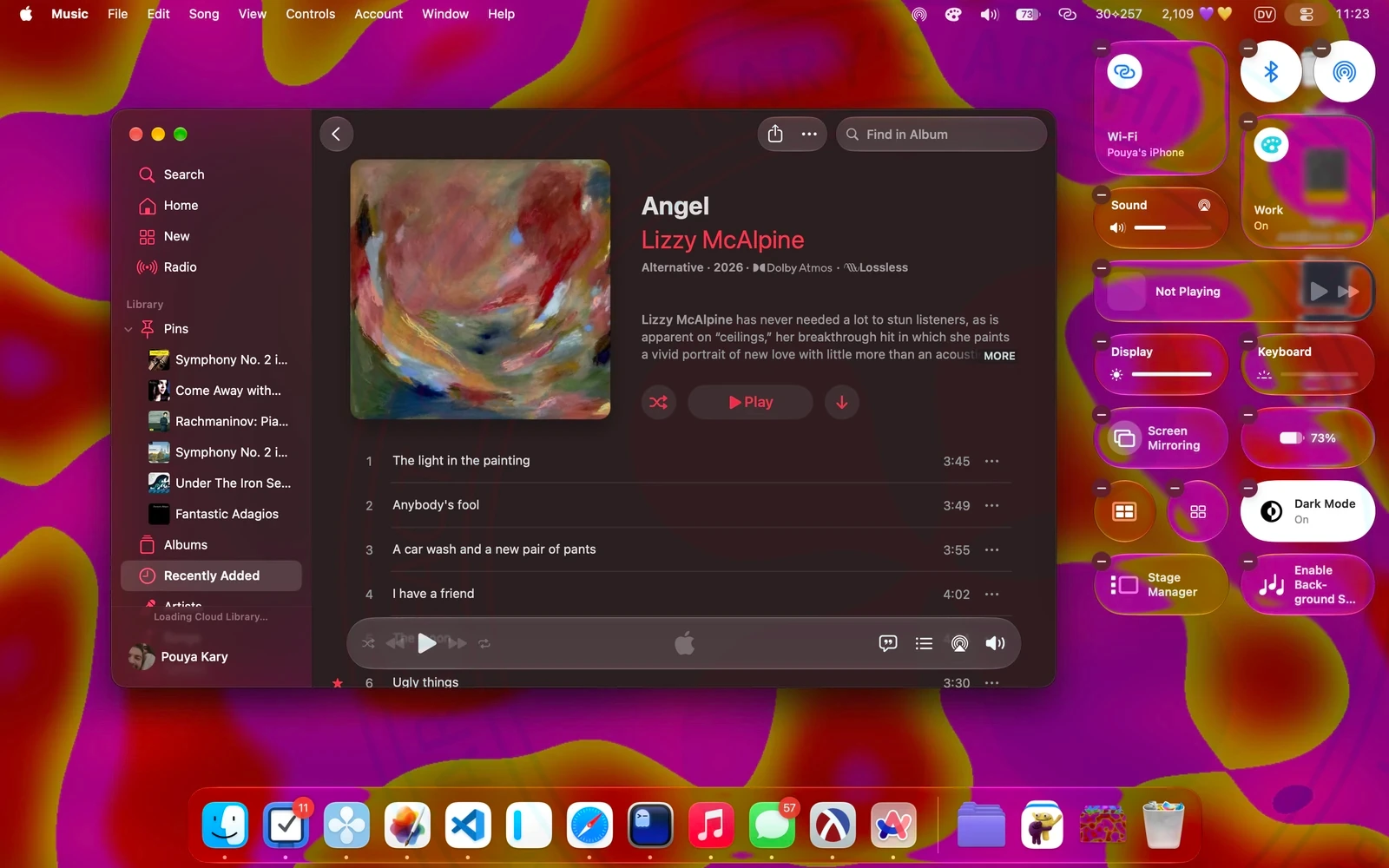Expand description with MORE link
Viewport: 1389px width, 868px height.
point(999,356)
